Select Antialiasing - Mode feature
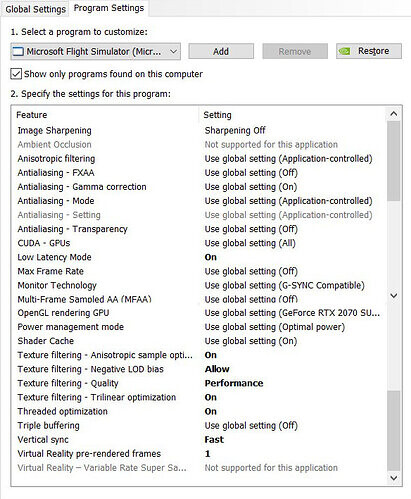Viewport: 411px width, 499px height. click(56, 201)
